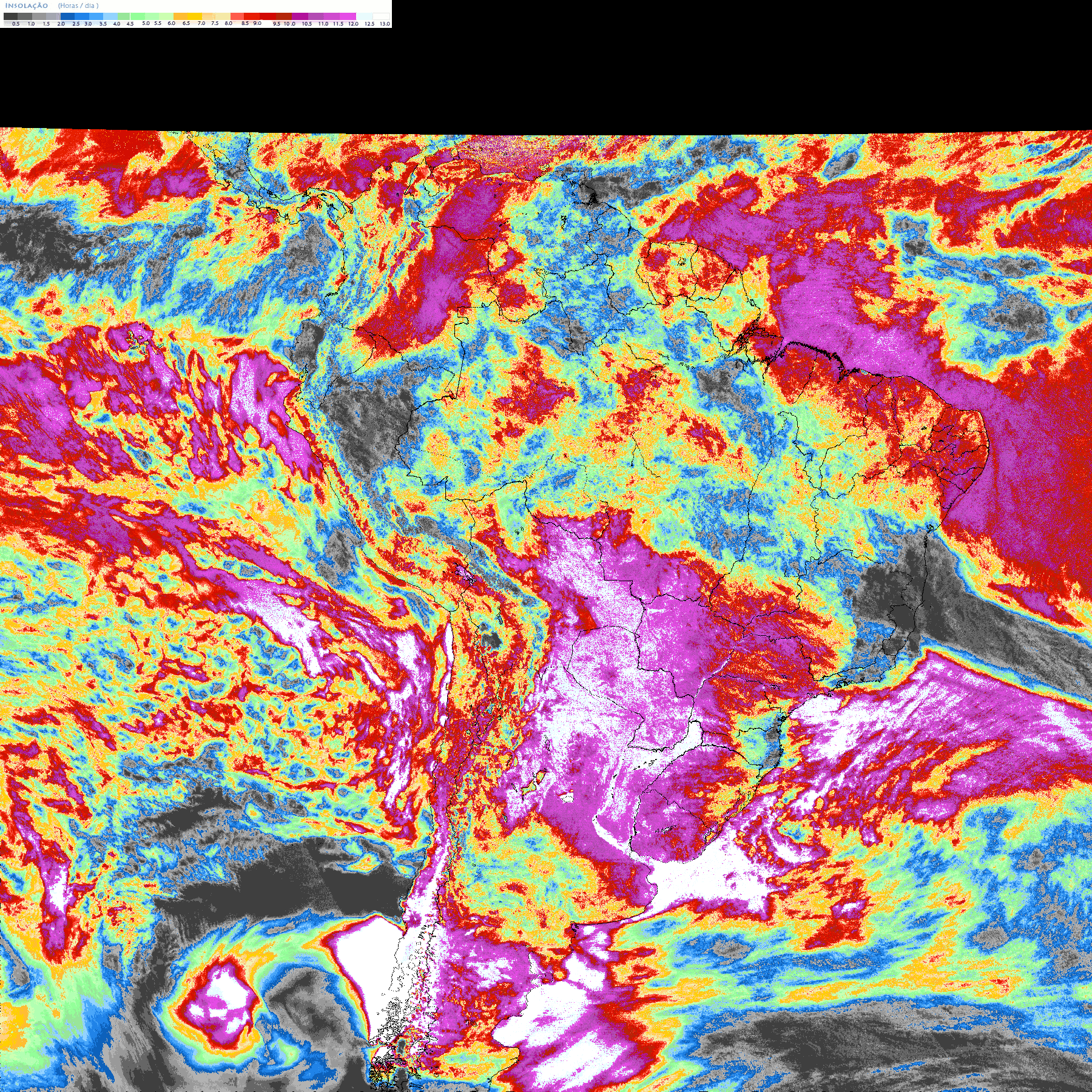The height and width of the screenshot is (1092, 1092).
Task: Pick the darkest gray legend swatch above 0.5
Action: point(10,16)
